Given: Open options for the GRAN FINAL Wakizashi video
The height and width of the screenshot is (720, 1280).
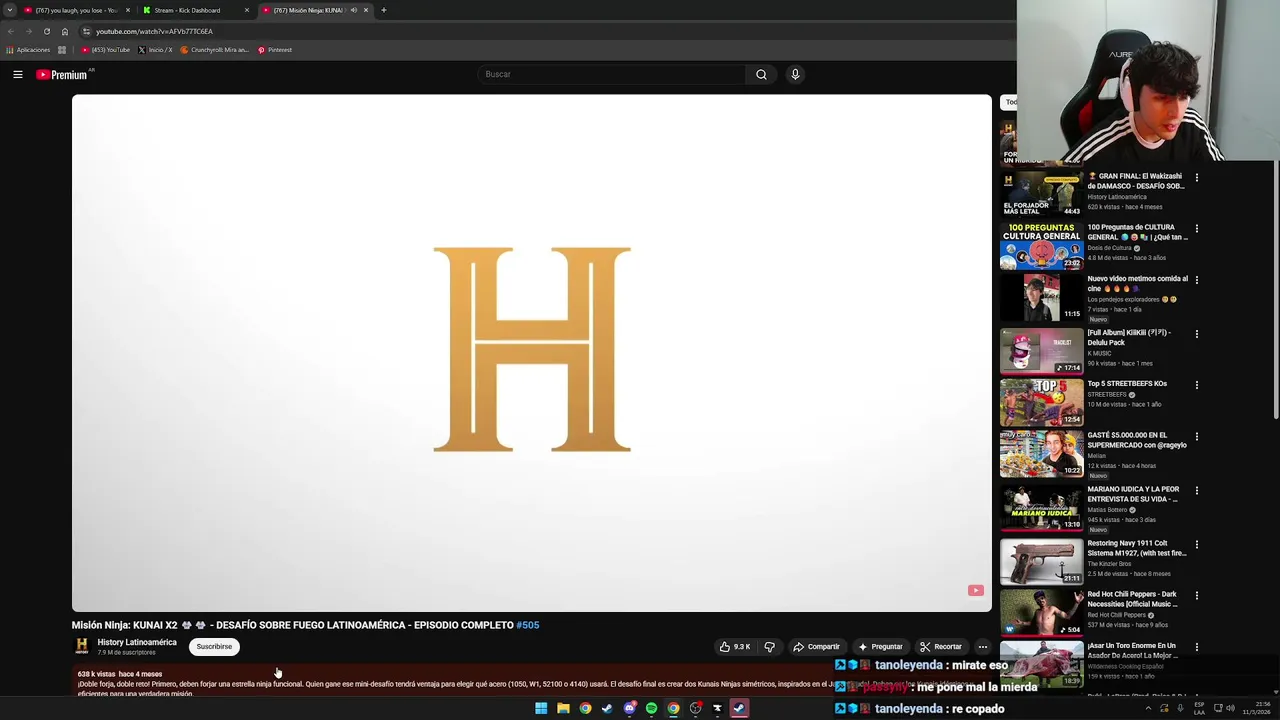Looking at the screenshot, I should tap(1196, 178).
